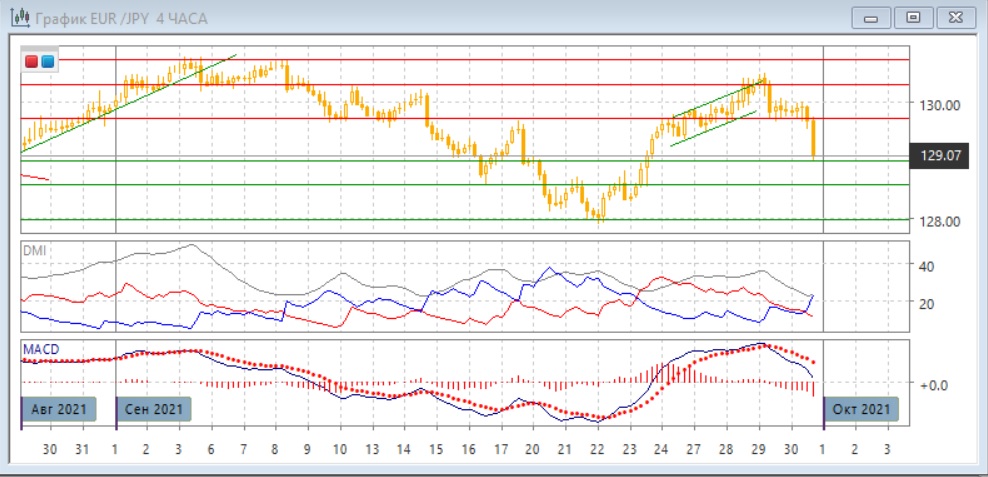
Task: Click the red square button on chart
Action: [31, 62]
